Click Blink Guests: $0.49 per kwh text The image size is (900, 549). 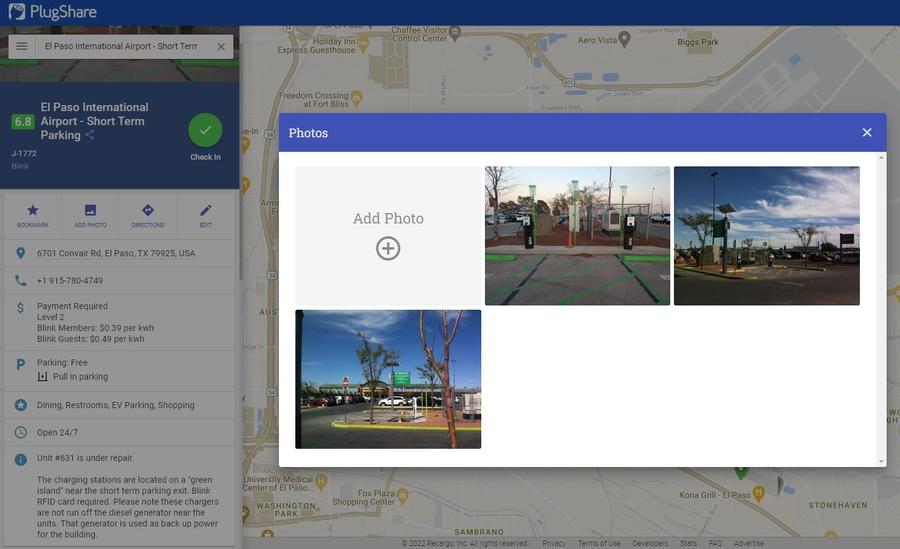click(91, 339)
